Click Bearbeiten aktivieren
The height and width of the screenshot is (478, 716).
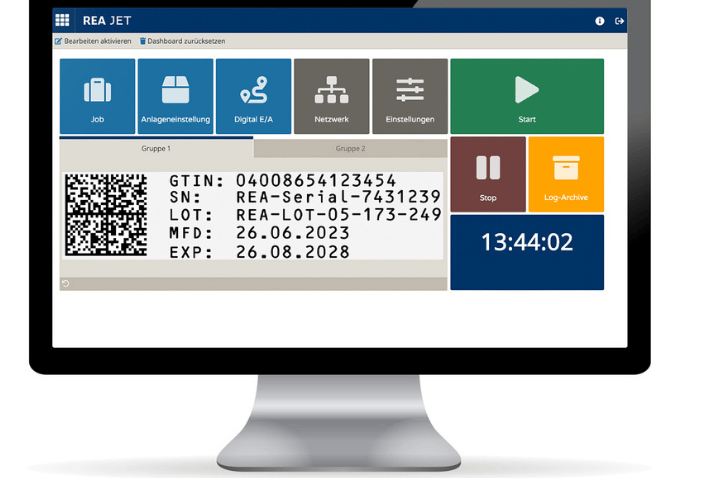point(93,41)
